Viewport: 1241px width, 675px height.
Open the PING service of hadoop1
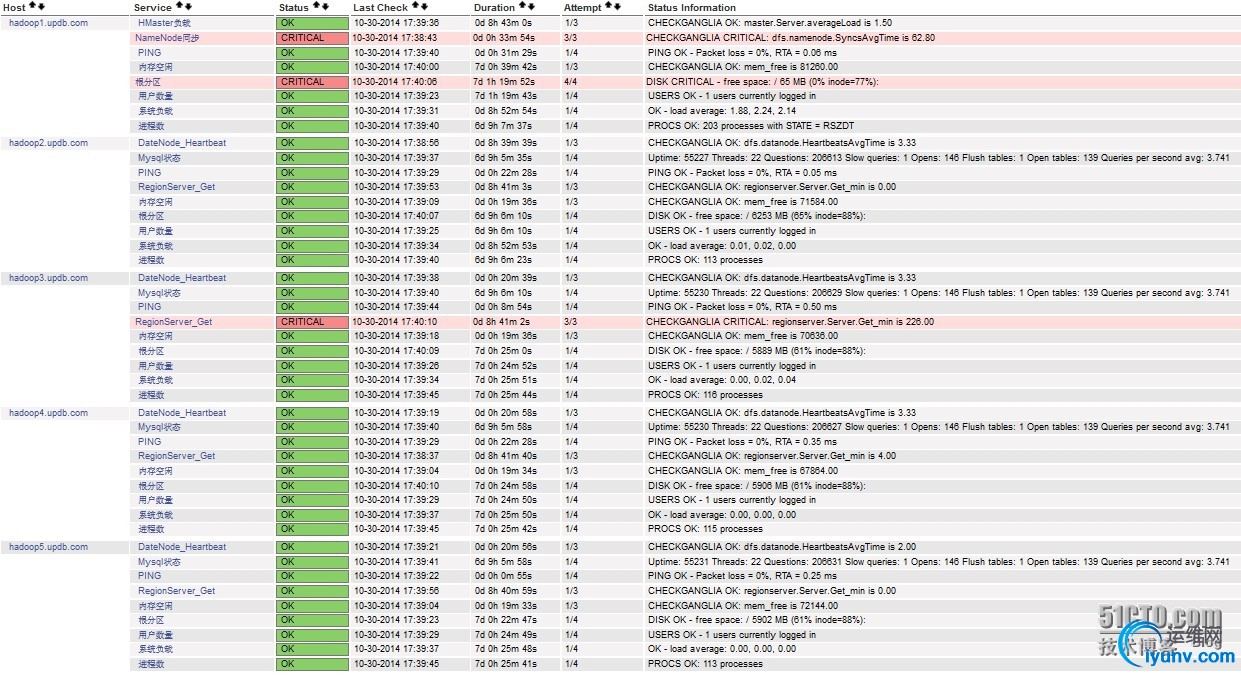click(x=149, y=52)
